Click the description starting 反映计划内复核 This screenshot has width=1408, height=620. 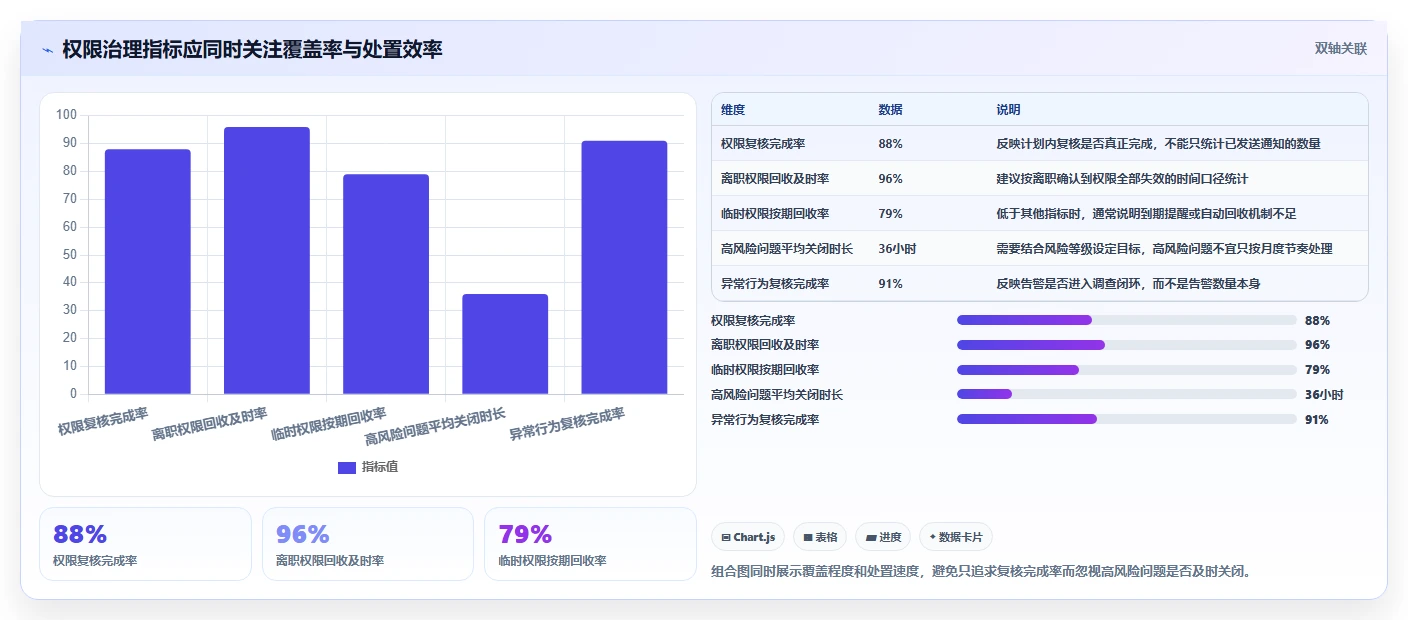pyautogui.click(x=1158, y=144)
